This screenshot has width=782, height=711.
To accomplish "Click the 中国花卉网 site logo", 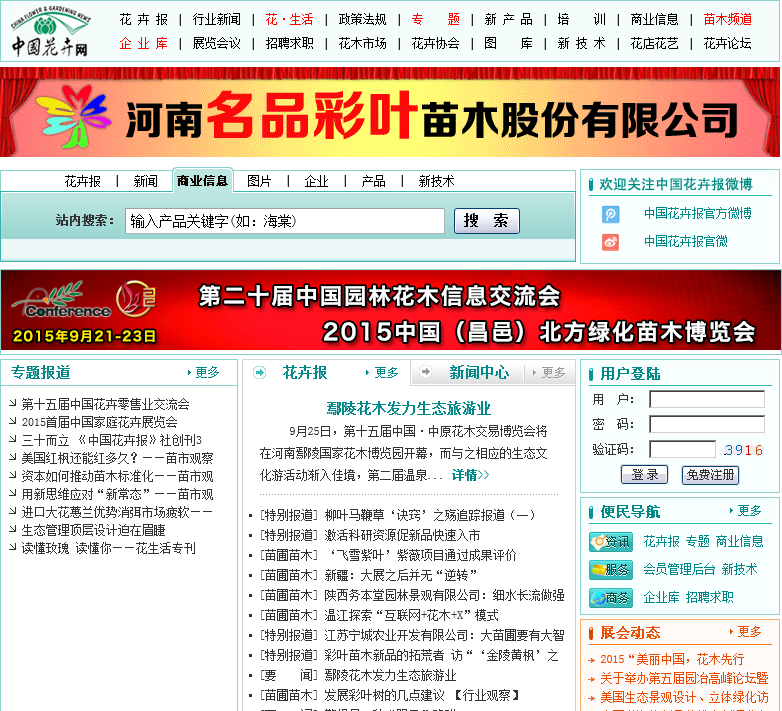I will pos(50,31).
